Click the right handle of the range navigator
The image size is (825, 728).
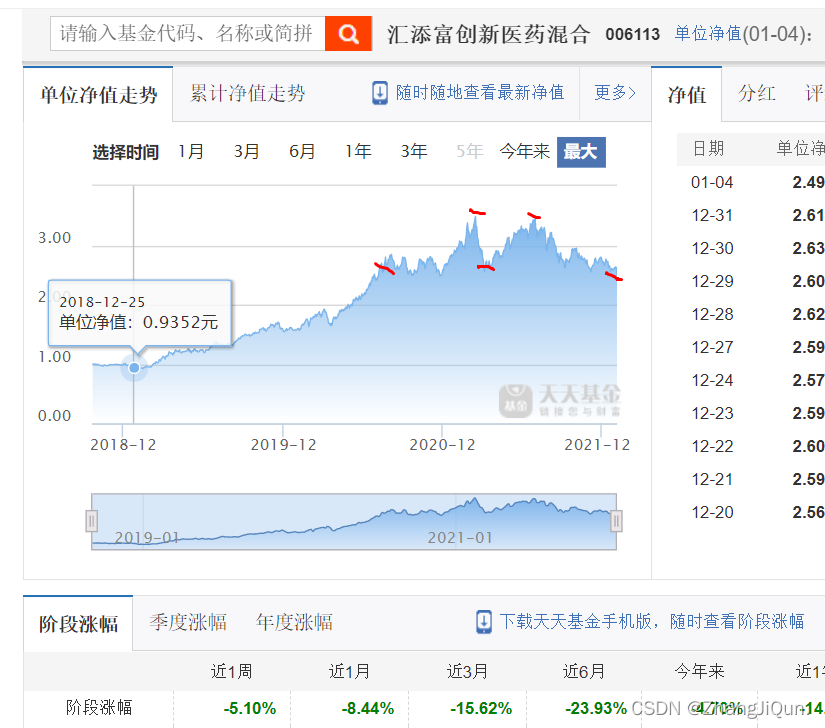click(x=616, y=521)
